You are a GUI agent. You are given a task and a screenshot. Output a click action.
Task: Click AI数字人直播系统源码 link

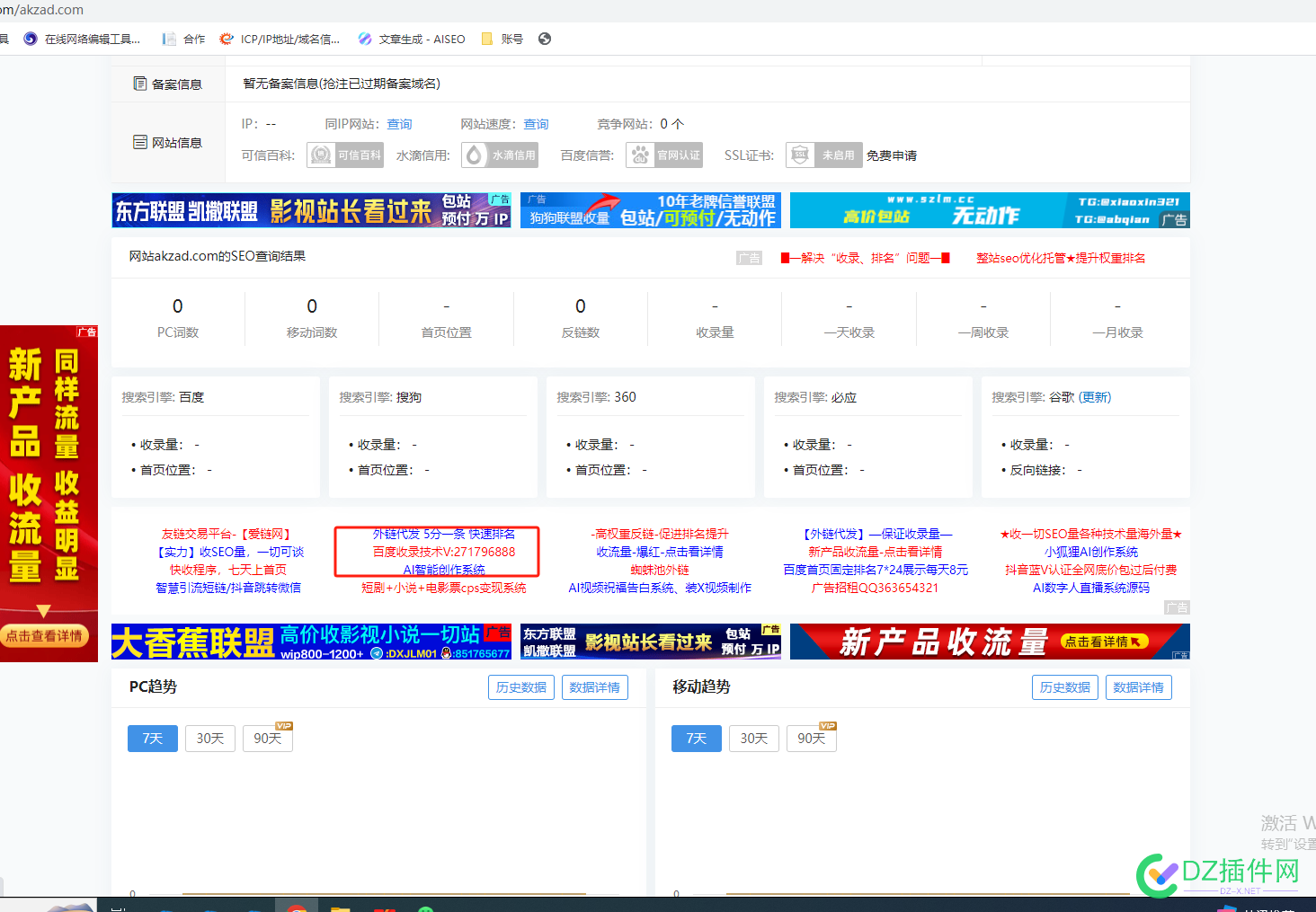1091,588
